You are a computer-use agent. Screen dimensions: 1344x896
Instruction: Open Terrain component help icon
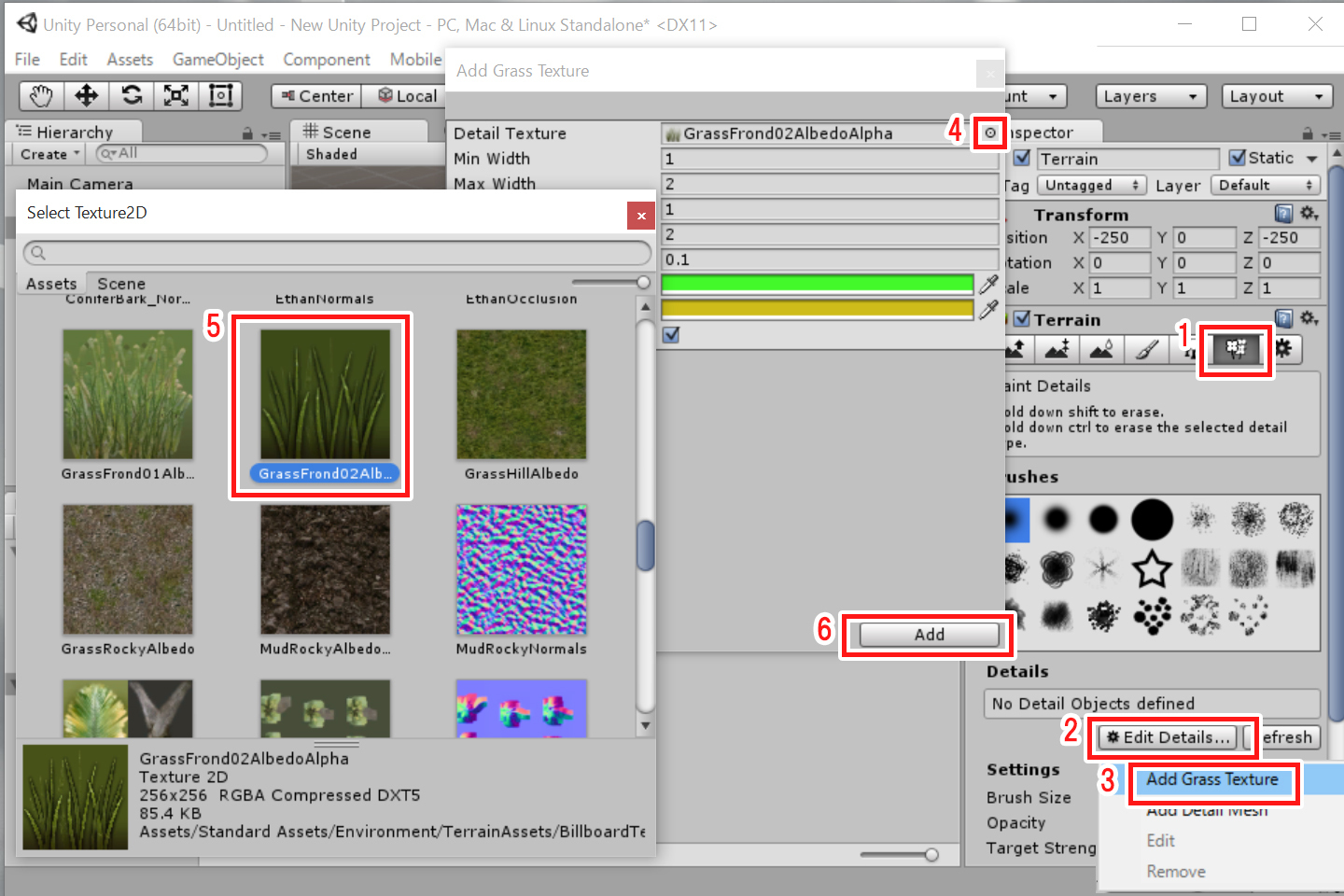(x=1283, y=319)
